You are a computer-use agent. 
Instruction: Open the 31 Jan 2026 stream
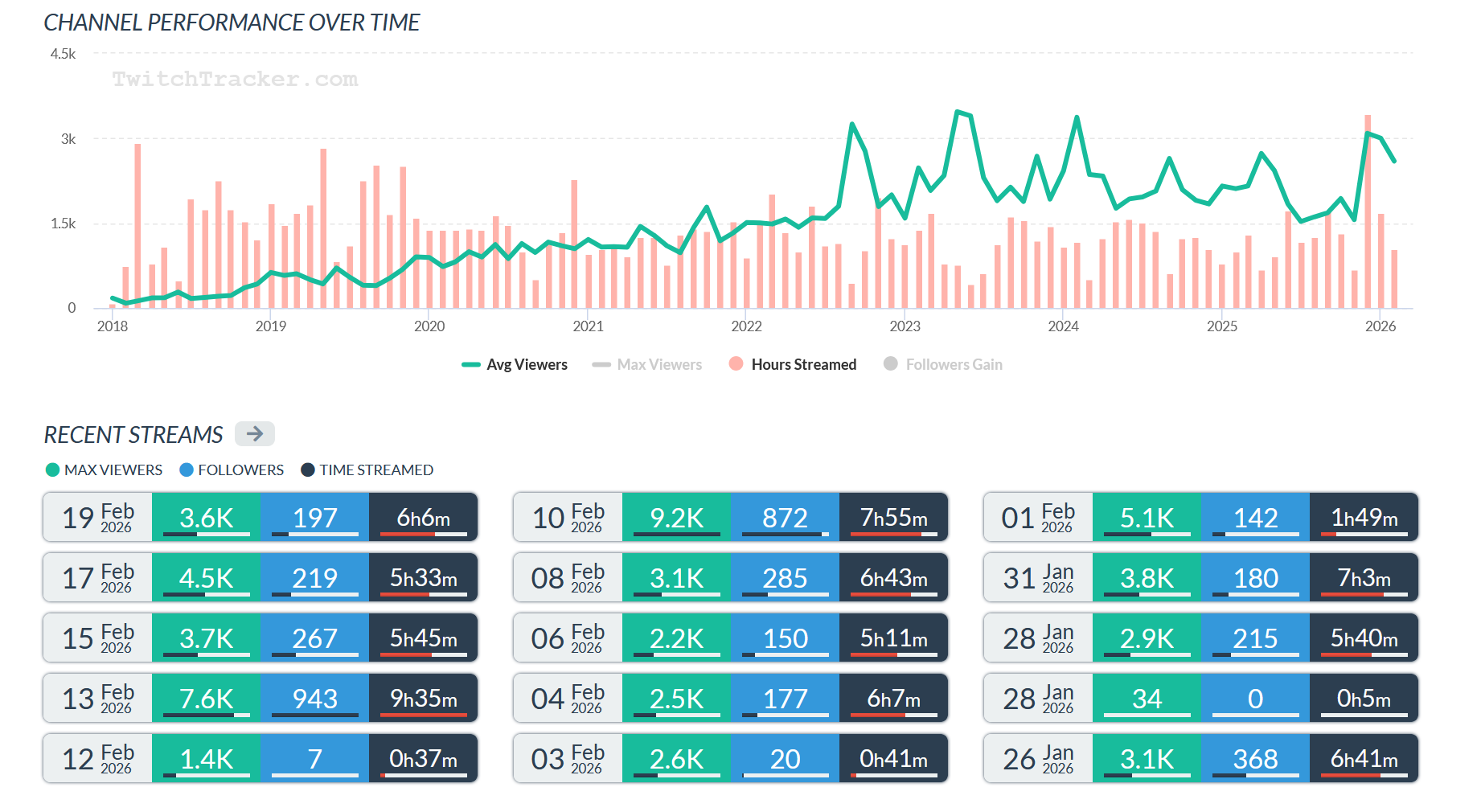pyautogui.click(x=1201, y=577)
